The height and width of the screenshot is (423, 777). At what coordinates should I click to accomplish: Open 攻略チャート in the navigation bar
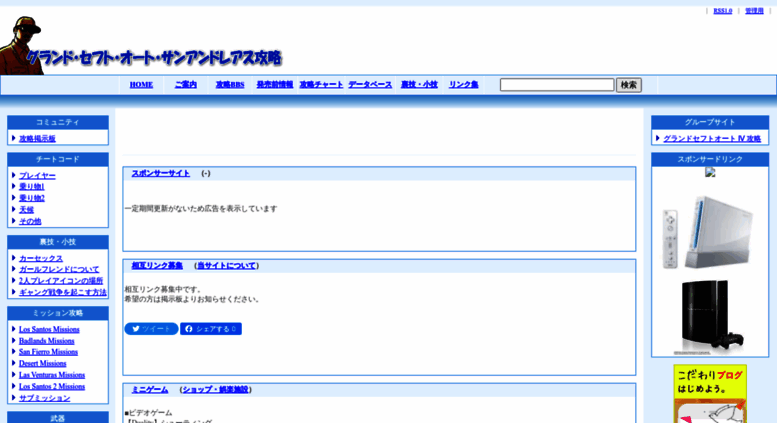(321, 85)
